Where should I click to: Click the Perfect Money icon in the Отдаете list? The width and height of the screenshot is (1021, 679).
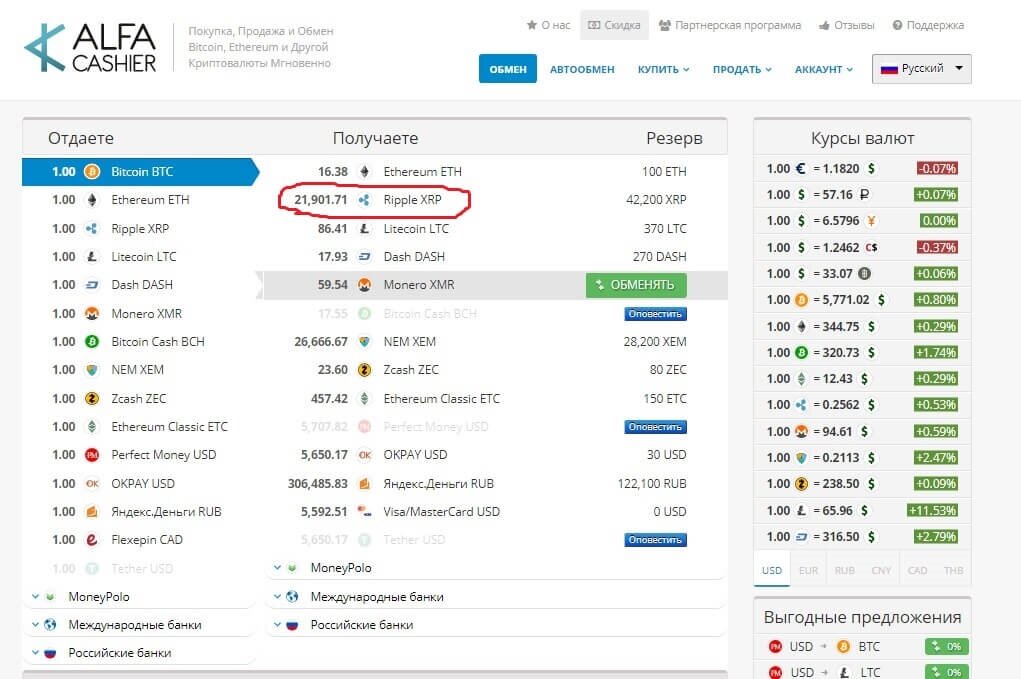(92, 454)
